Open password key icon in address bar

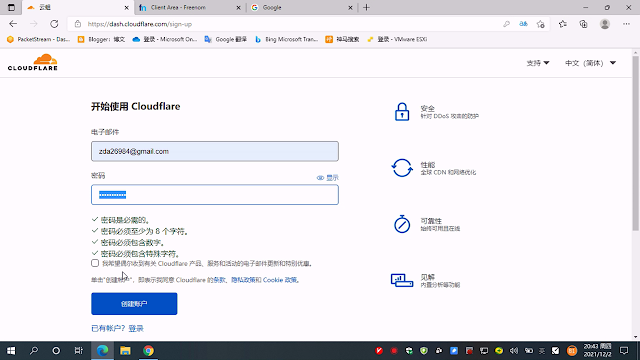tap(506, 24)
